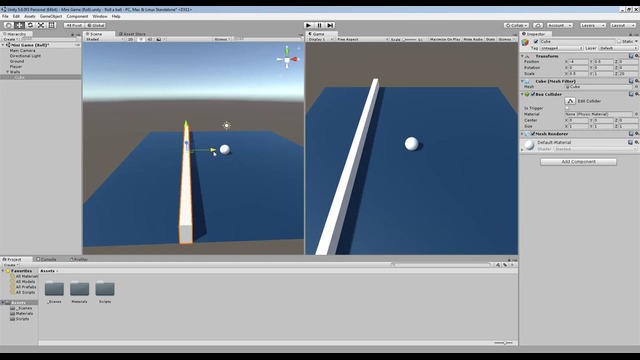Expand the Mesh Renderer component

tap(522, 133)
